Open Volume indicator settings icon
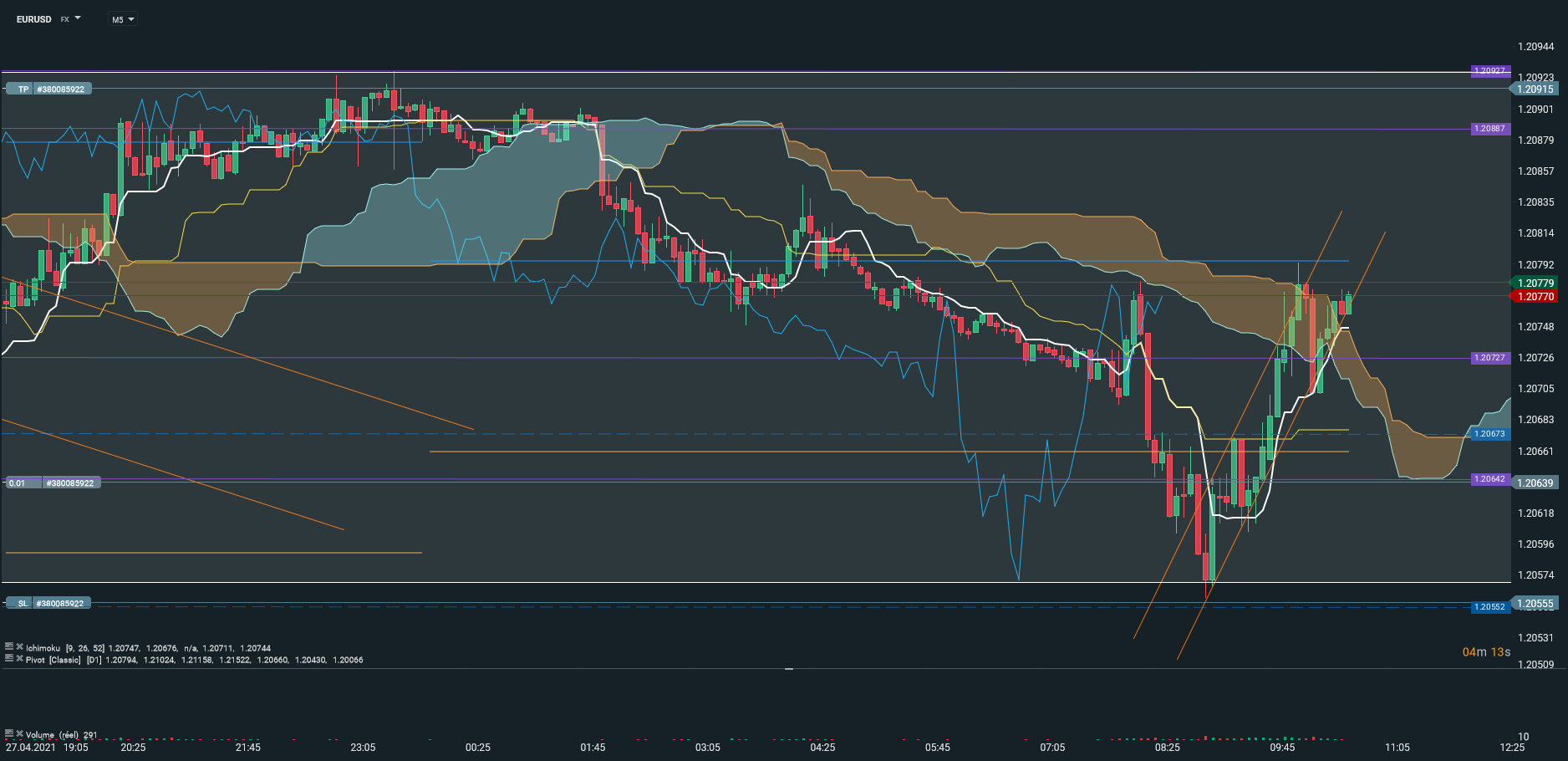Image resolution: width=1568 pixels, height=761 pixels. [9, 733]
